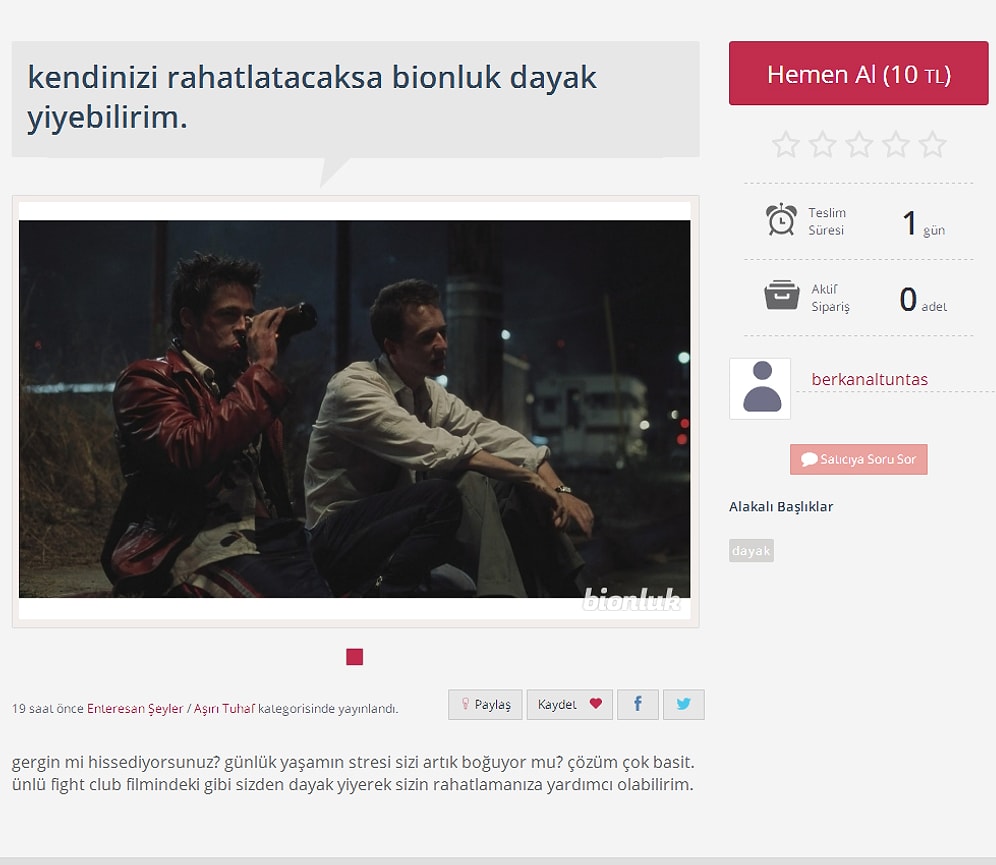Click the Kaydet heart button

pyautogui.click(x=570, y=704)
